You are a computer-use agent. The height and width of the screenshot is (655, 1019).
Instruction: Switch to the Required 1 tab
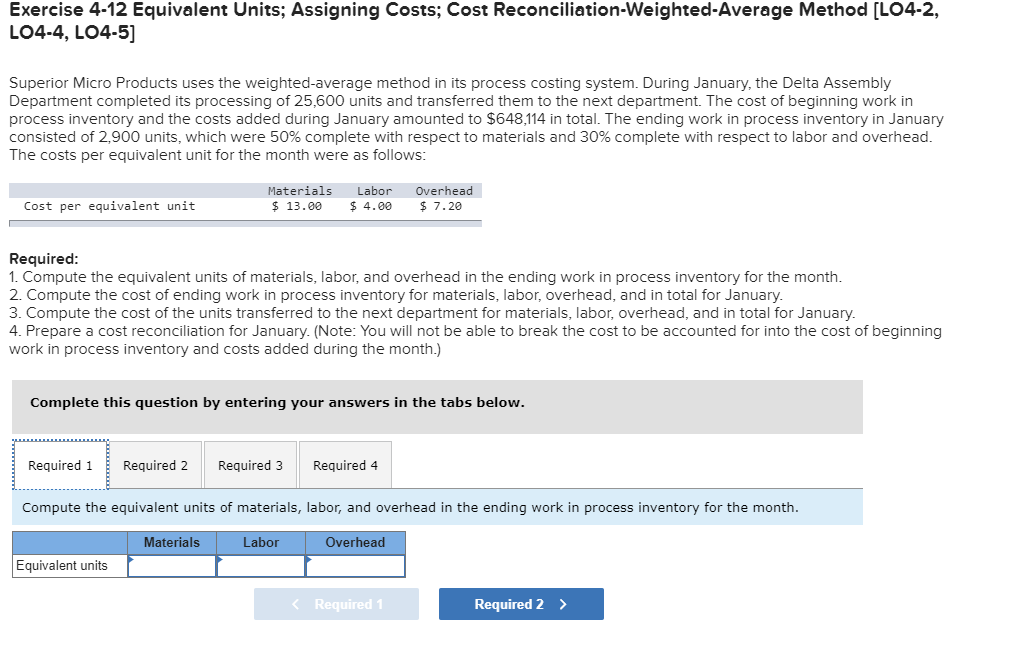(x=60, y=464)
